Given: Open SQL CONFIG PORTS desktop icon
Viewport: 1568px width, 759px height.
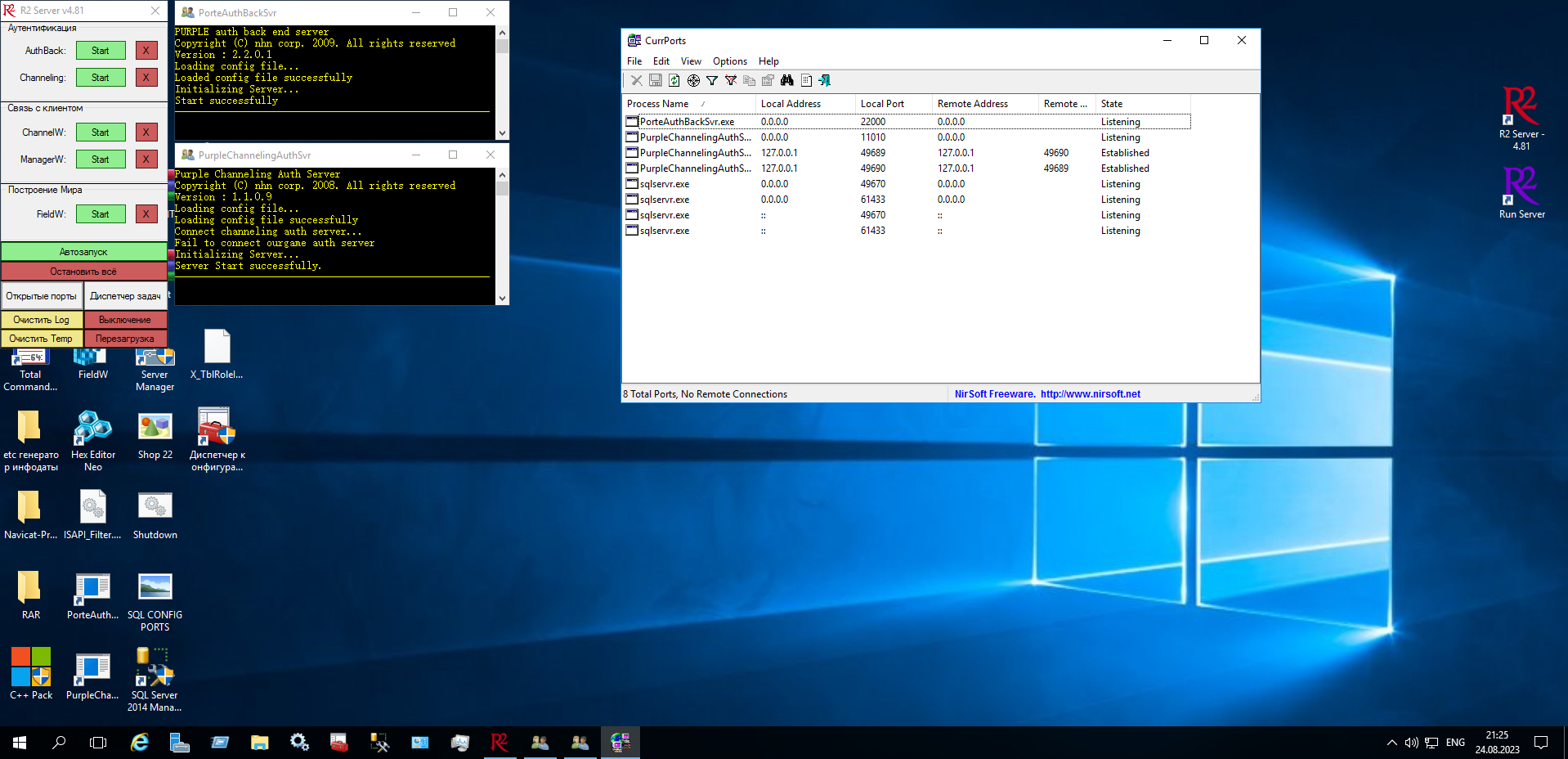Looking at the screenshot, I should [155, 603].
